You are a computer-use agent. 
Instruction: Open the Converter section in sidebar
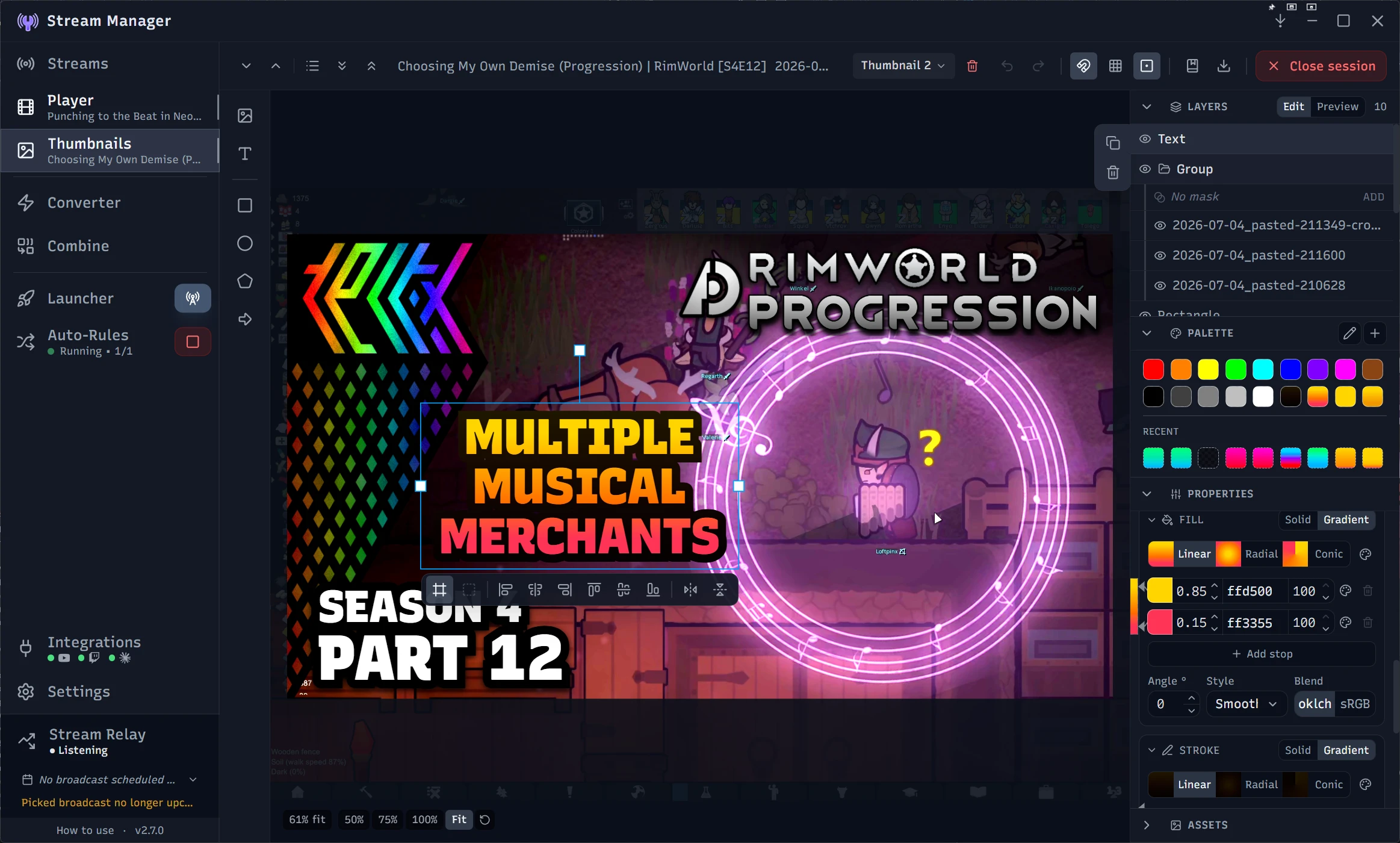coord(109,203)
